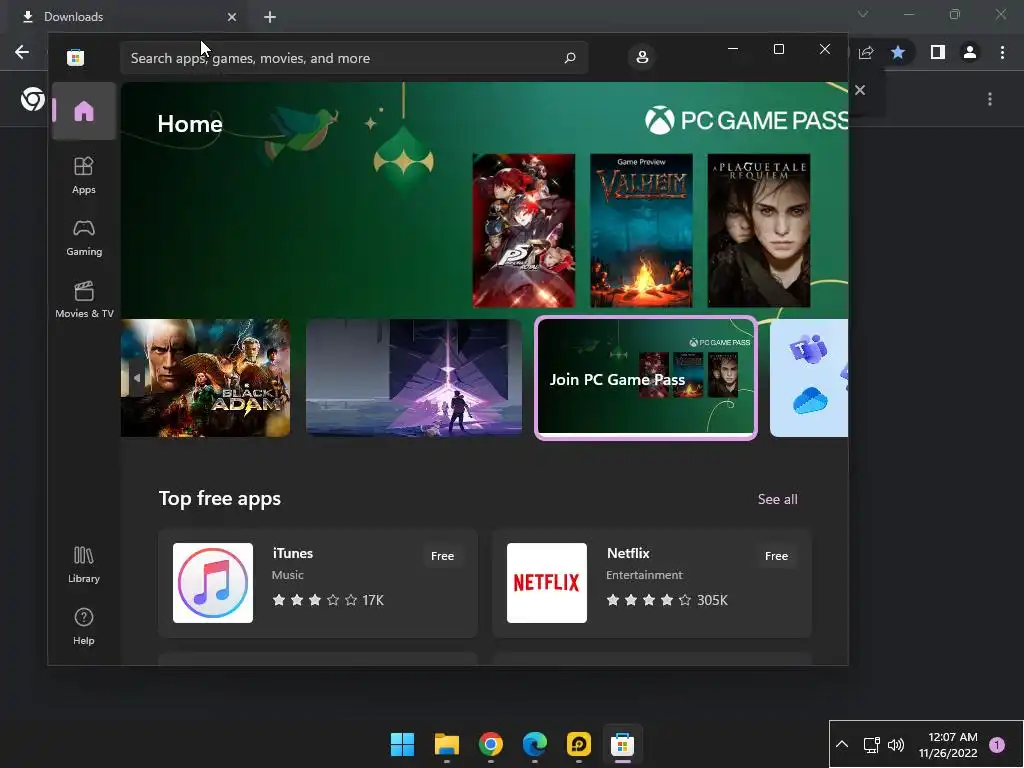Viewport: 1024px width, 768px height.
Task: Click Free button for iTunes
Action: (x=442, y=556)
